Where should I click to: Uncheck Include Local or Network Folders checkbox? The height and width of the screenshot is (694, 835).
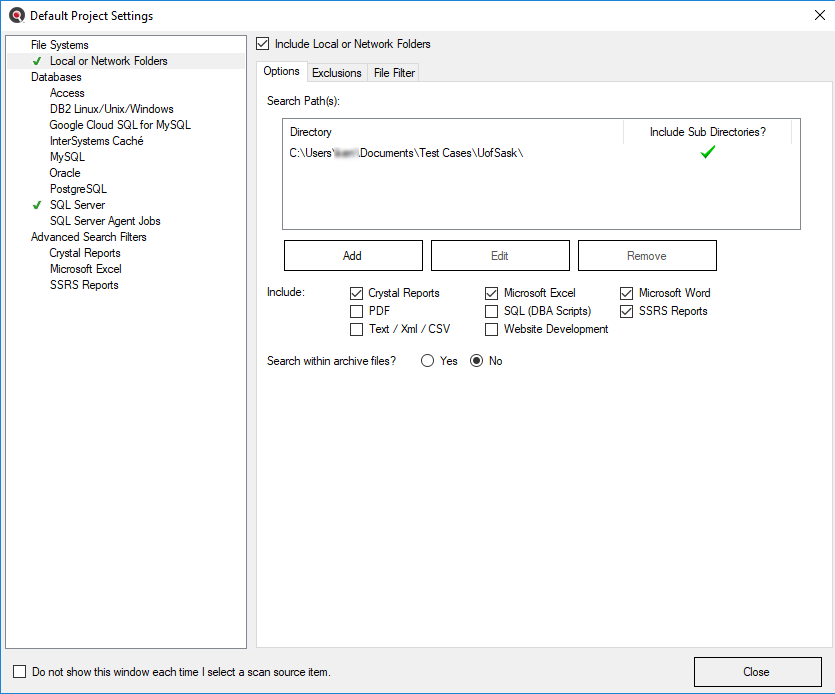click(263, 44)
